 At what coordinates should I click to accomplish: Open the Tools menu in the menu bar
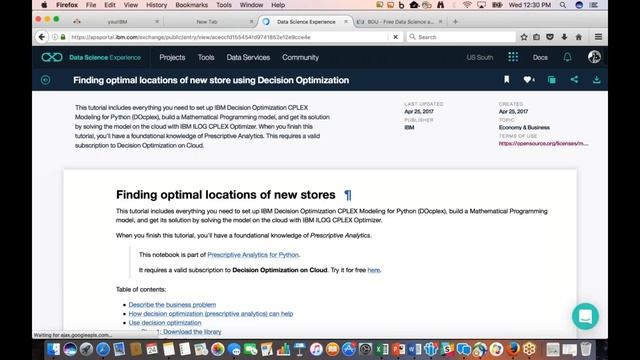click(x=224, y=5)
